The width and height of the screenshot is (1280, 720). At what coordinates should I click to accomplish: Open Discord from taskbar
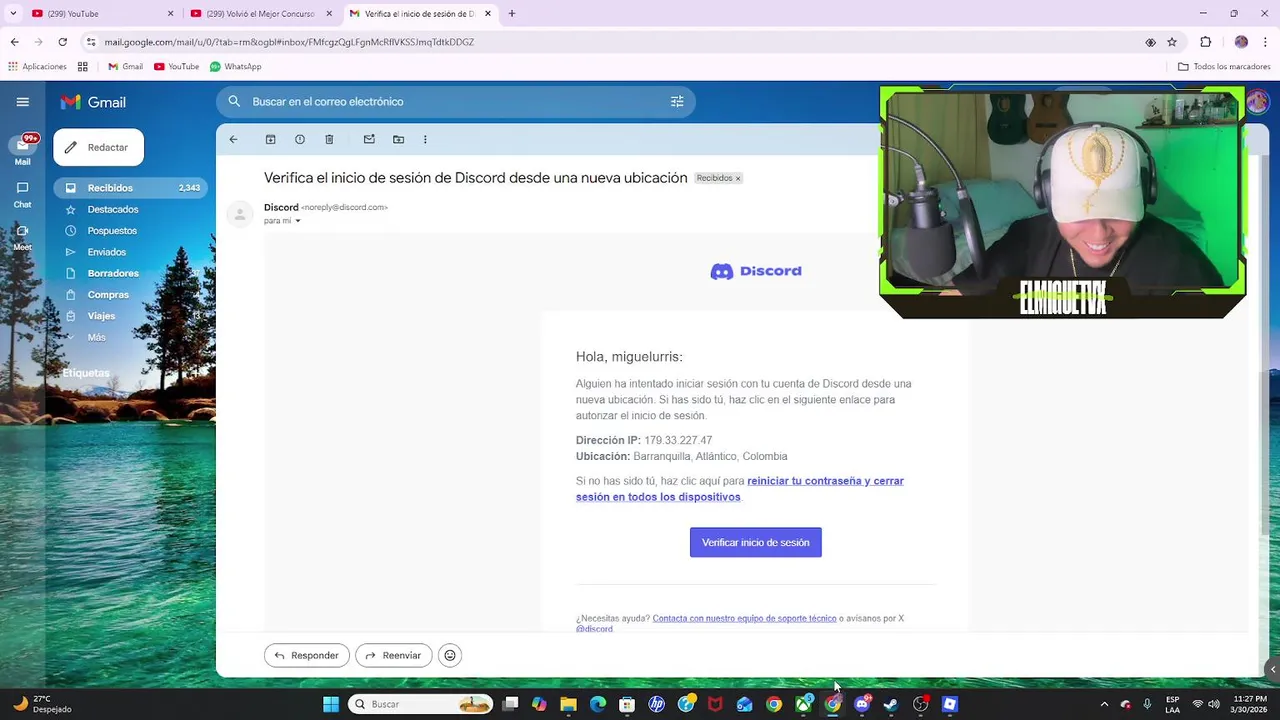[862, 704]
